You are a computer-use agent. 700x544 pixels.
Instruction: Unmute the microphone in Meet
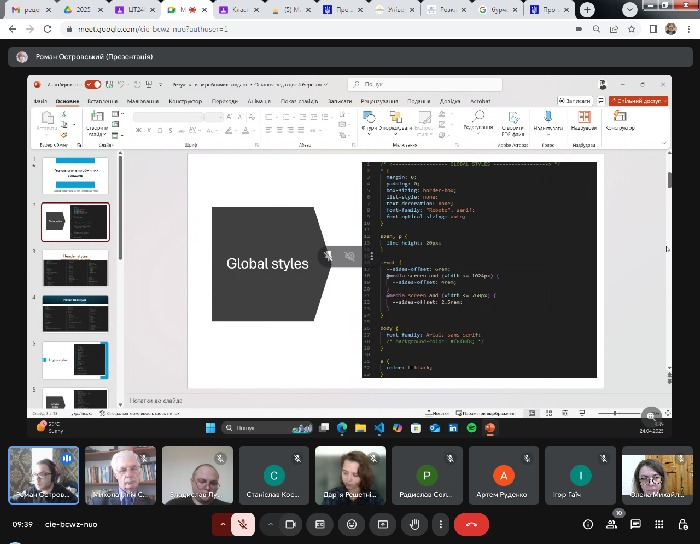click(243, 524)
